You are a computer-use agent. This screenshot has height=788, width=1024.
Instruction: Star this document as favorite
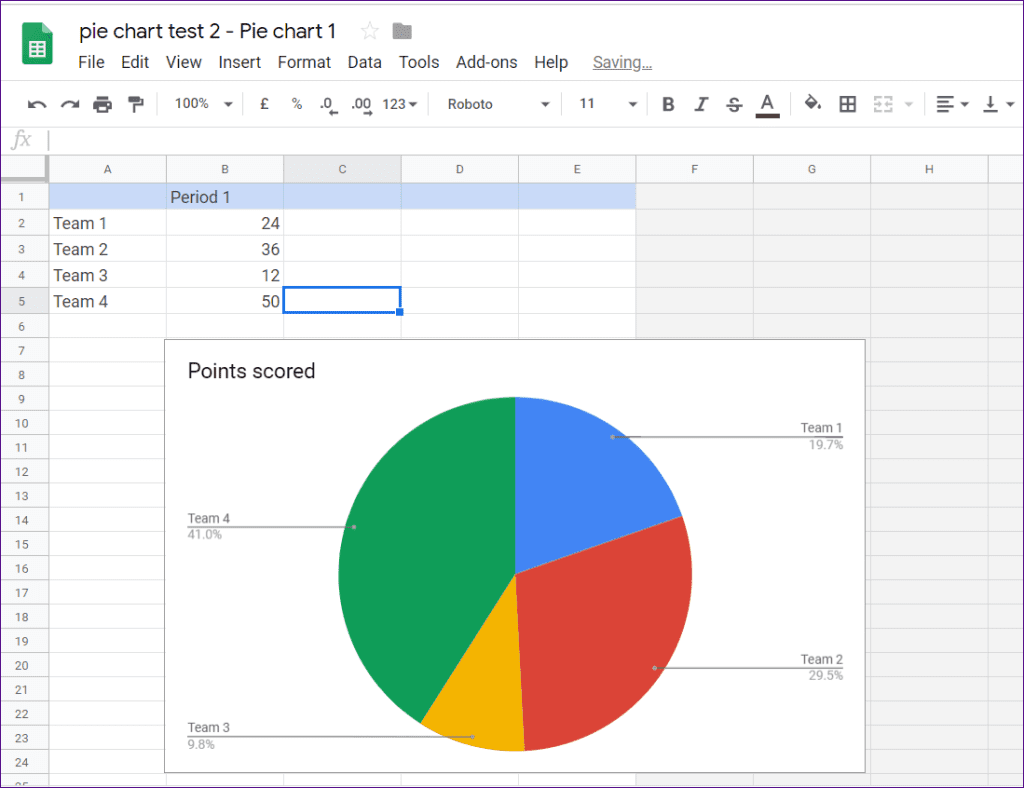pos(369,31)
